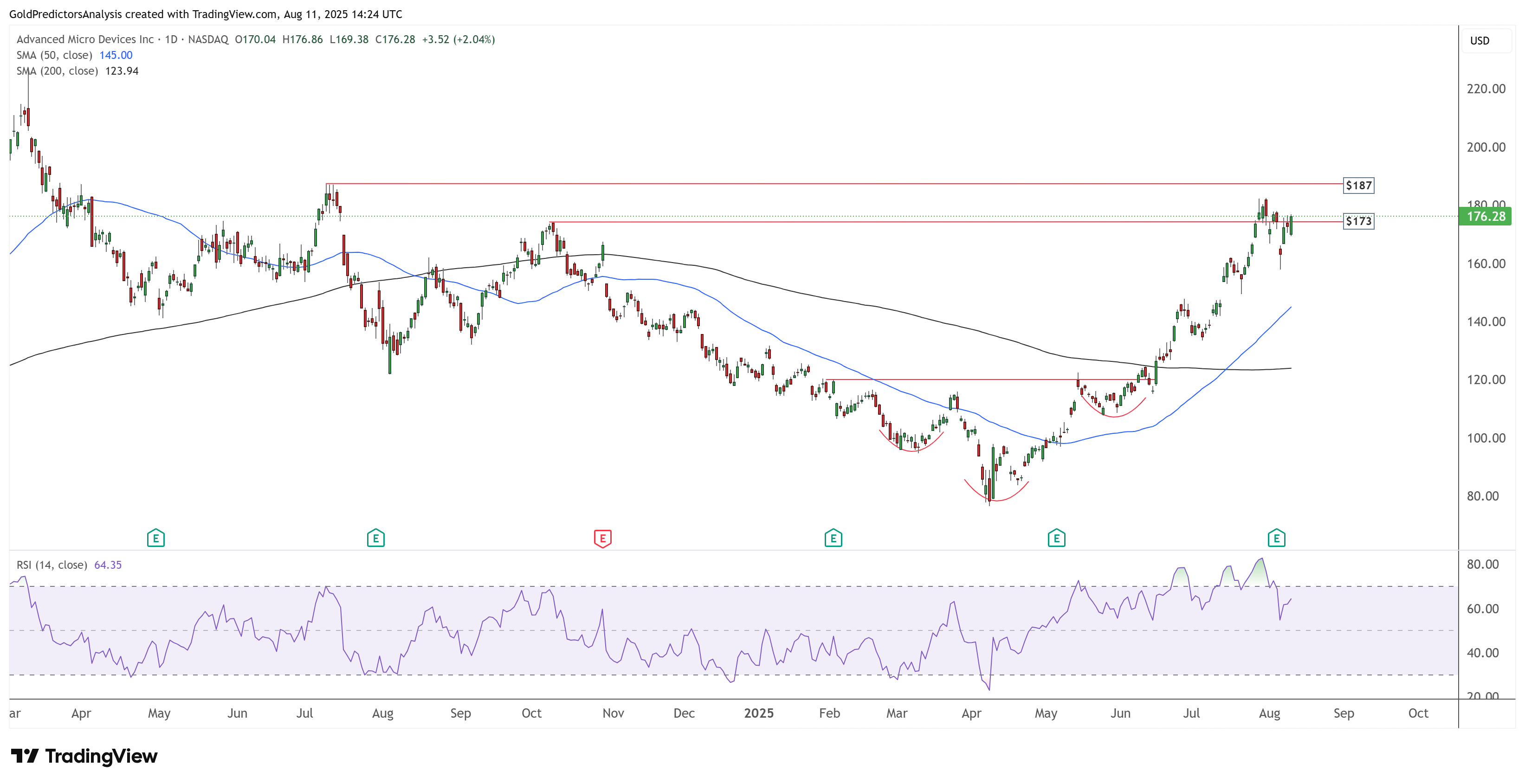The image size is (1525, 784).
Task: Click the 40.00 RSI axis label
Action: coord(1483,653)
